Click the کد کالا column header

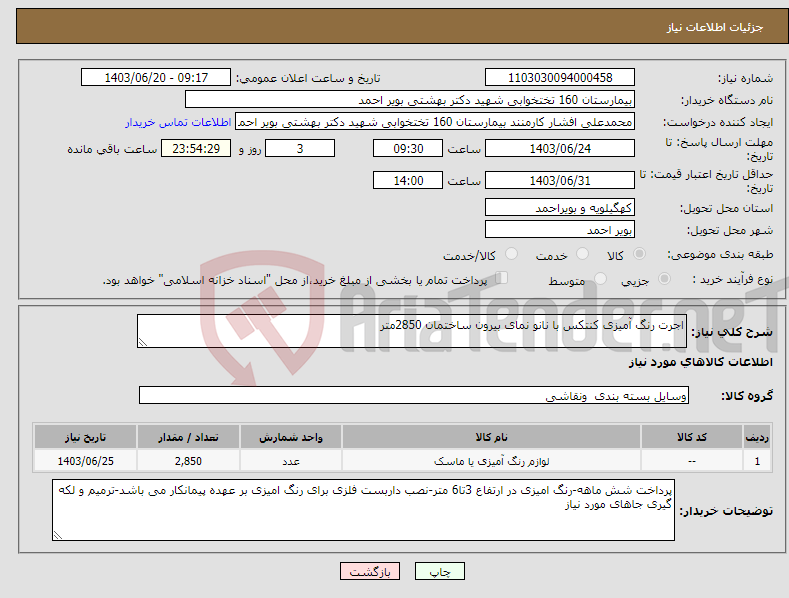pyautogui.click(x=691, y=437)
